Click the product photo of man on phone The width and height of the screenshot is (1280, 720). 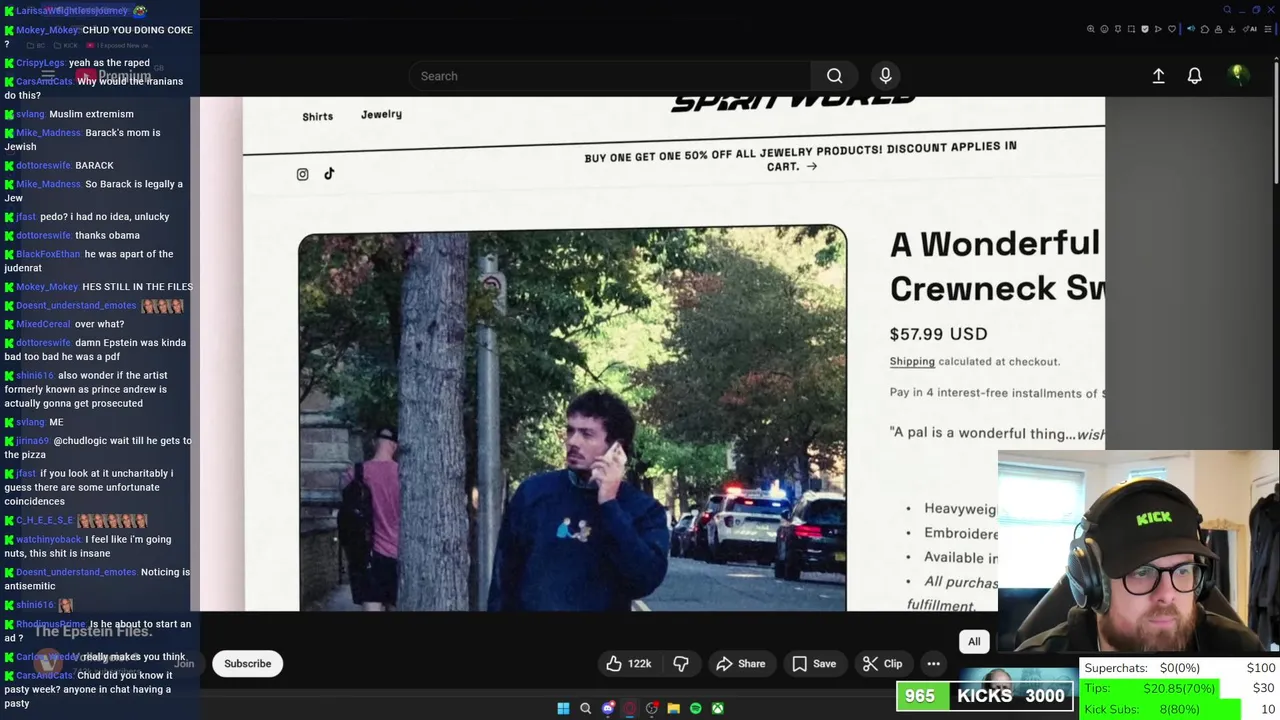[572, 418]
